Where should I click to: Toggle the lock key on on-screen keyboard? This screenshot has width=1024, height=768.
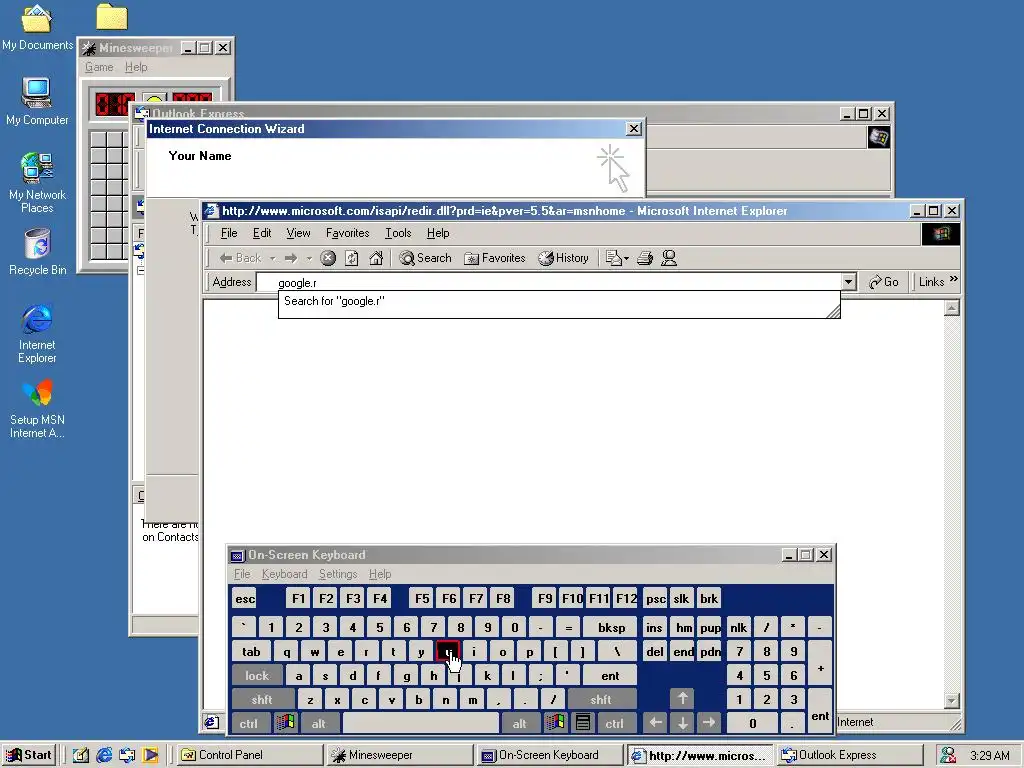(x=257, y=675)
